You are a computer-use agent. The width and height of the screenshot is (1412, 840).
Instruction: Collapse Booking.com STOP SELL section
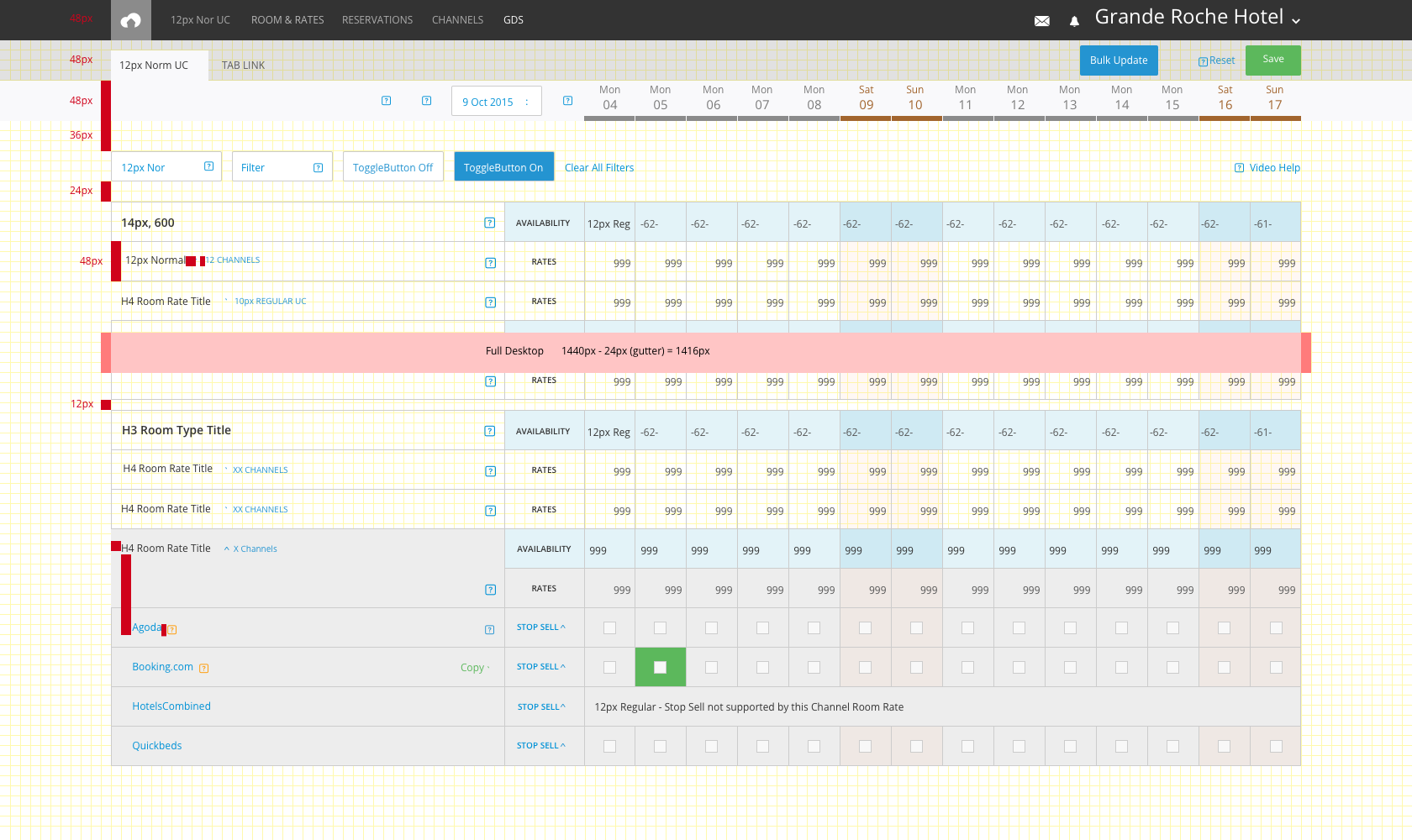click(541, 667)
